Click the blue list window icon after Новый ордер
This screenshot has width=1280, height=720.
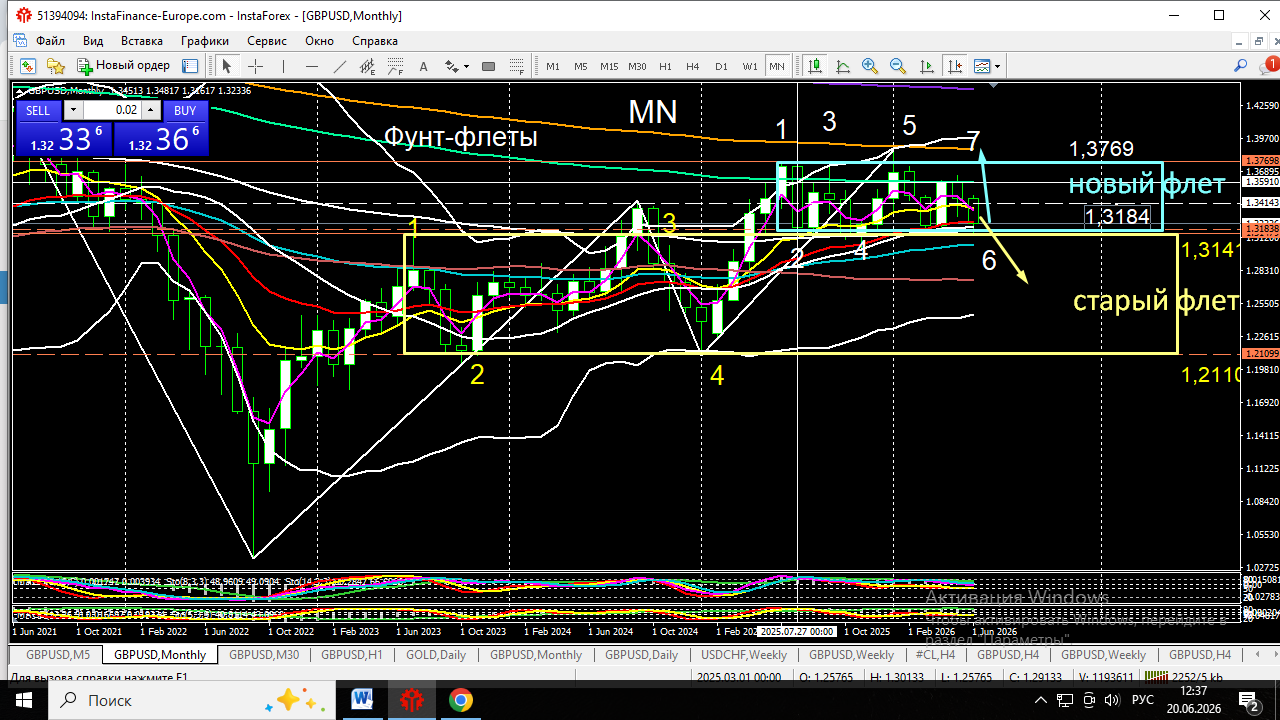[x=190, y=66]
